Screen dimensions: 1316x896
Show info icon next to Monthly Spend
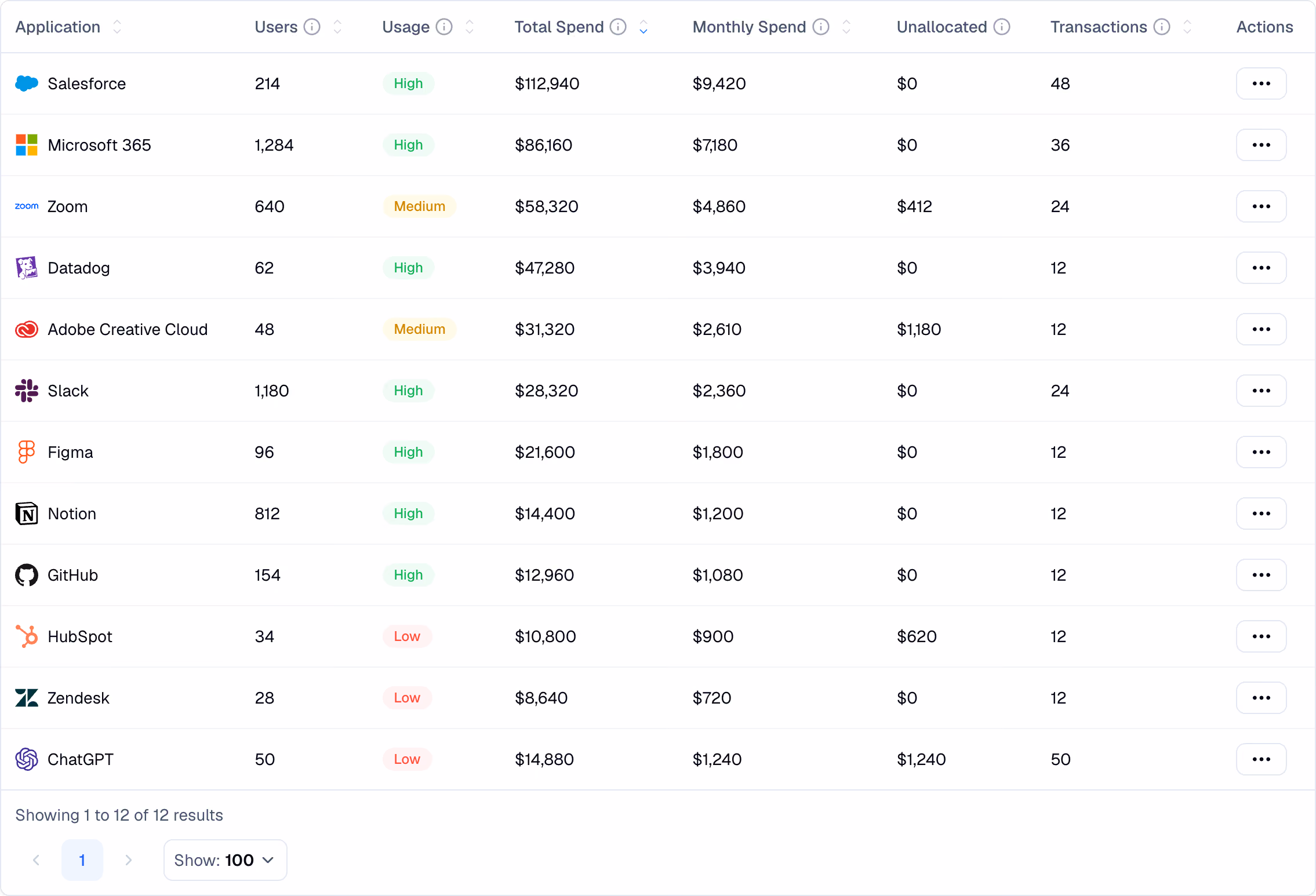pyautogui.click(x=821, y=27)
